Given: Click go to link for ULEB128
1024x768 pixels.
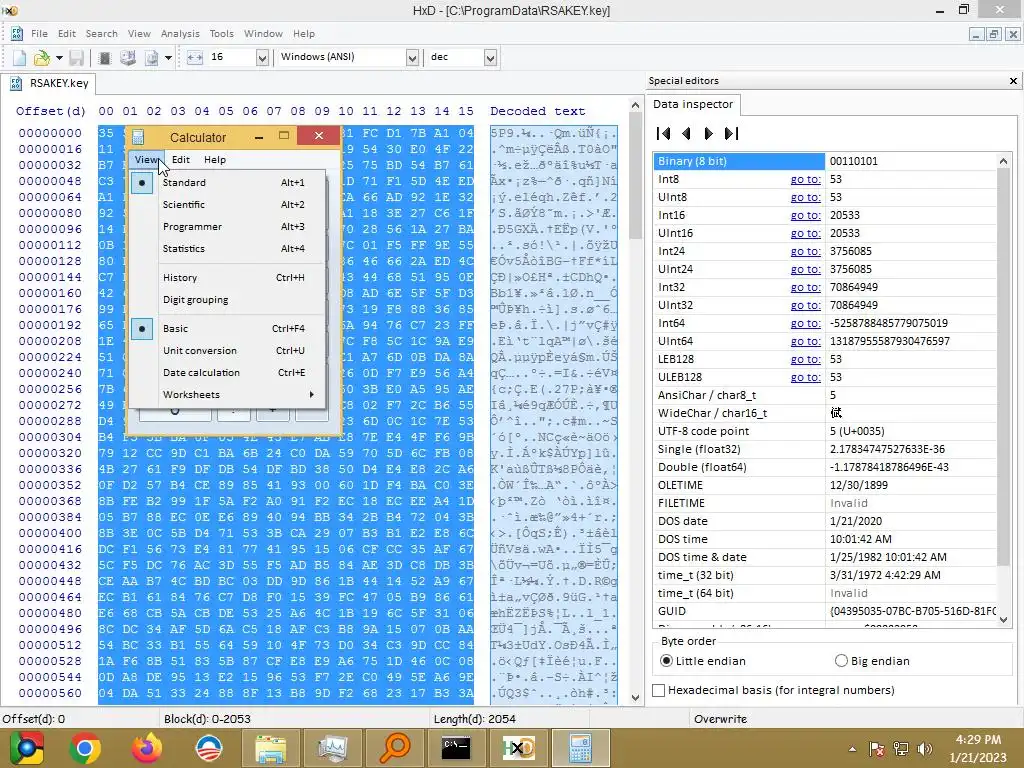Looking at the screenshot, I should pyautogui.click(x=805, y=377).
